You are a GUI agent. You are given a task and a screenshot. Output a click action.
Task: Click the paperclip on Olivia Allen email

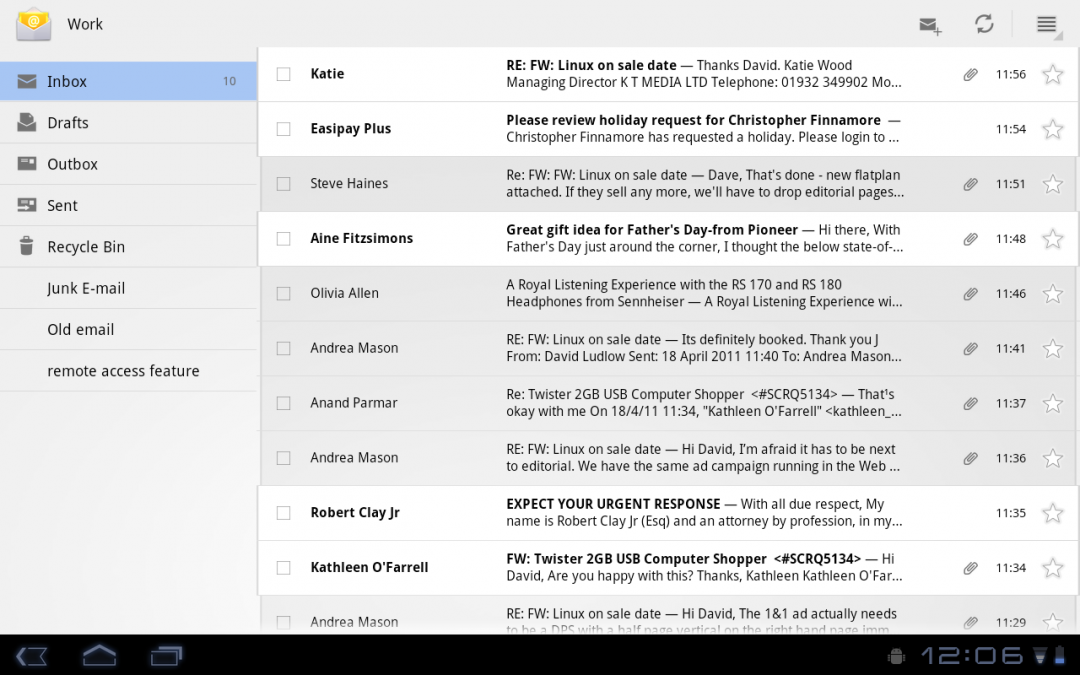[x=970, y=294]
